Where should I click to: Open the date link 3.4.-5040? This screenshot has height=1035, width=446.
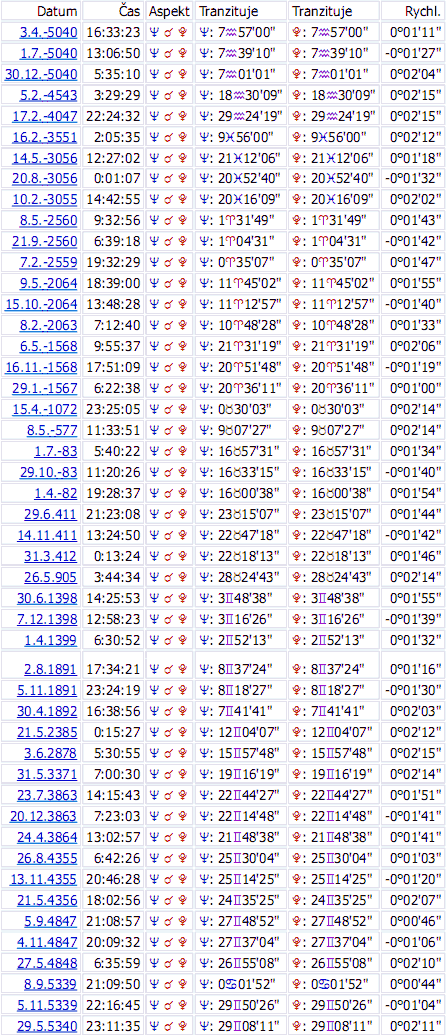pyautogui.click(x=49, y=31)
